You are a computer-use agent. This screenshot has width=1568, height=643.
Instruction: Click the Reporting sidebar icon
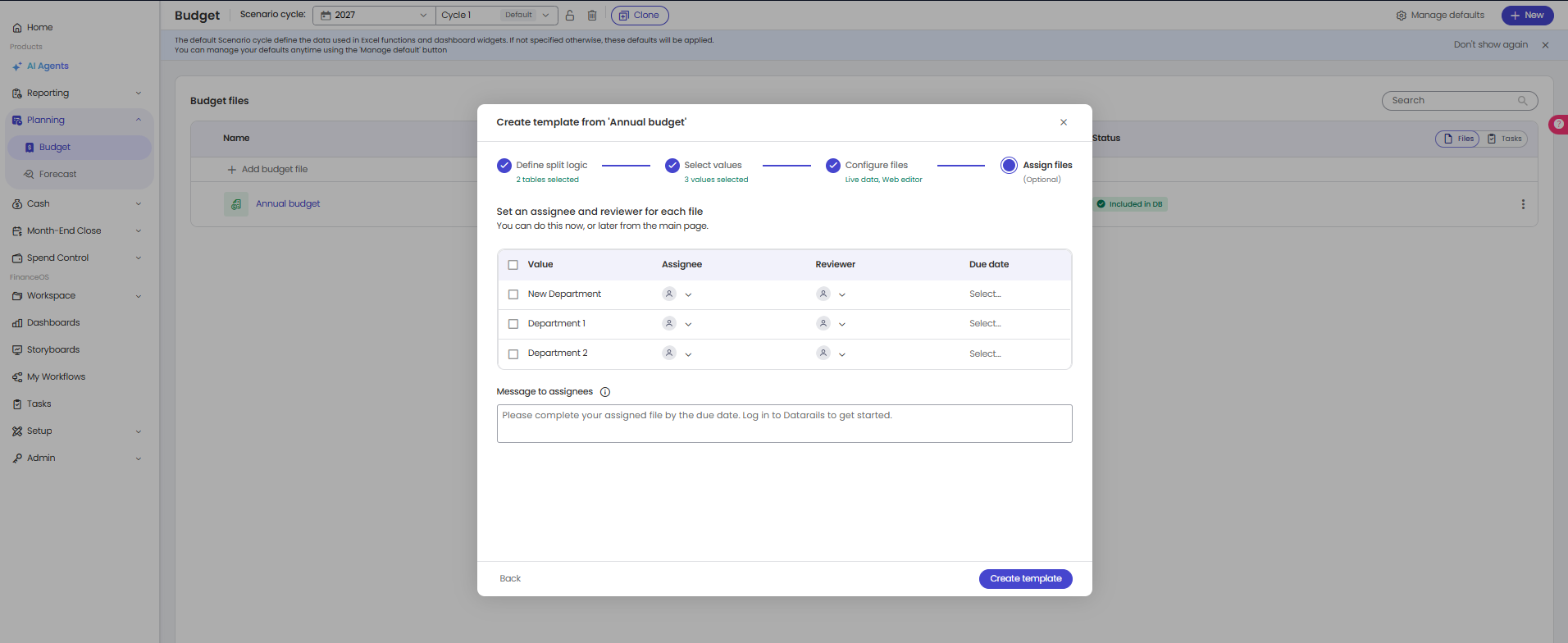(x=17, y=93)
